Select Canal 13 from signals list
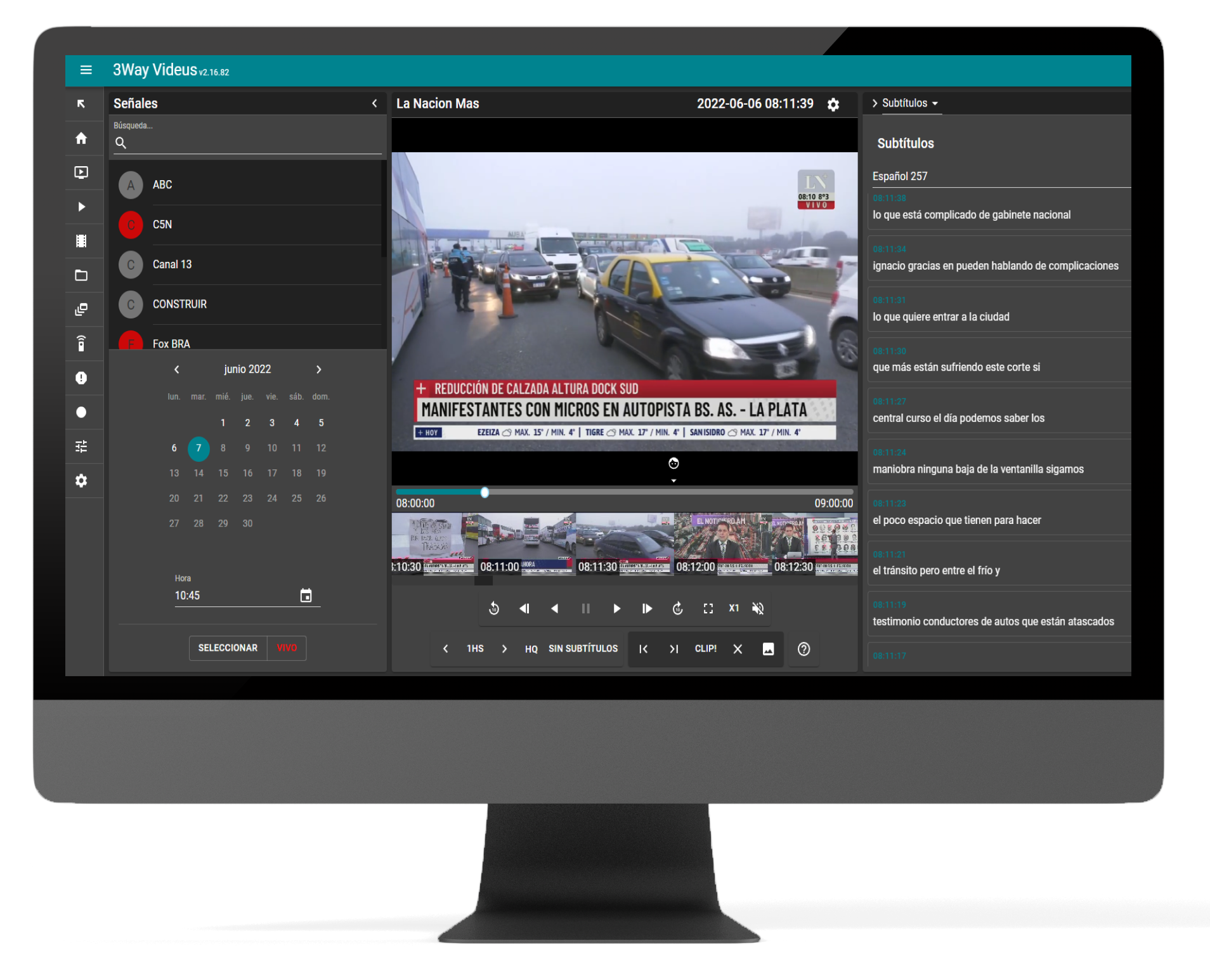The width and height of the screenshot is (1210, 980). point(172,265)
